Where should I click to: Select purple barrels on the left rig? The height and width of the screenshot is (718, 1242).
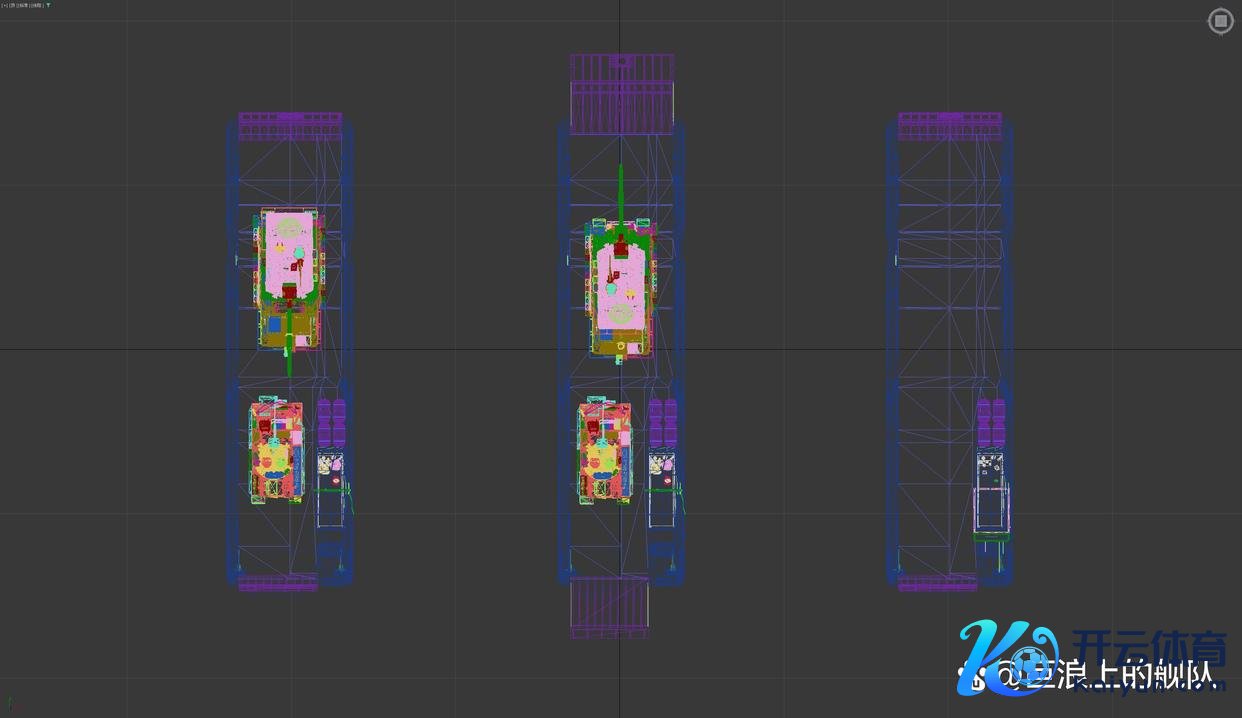coord(331,423)
